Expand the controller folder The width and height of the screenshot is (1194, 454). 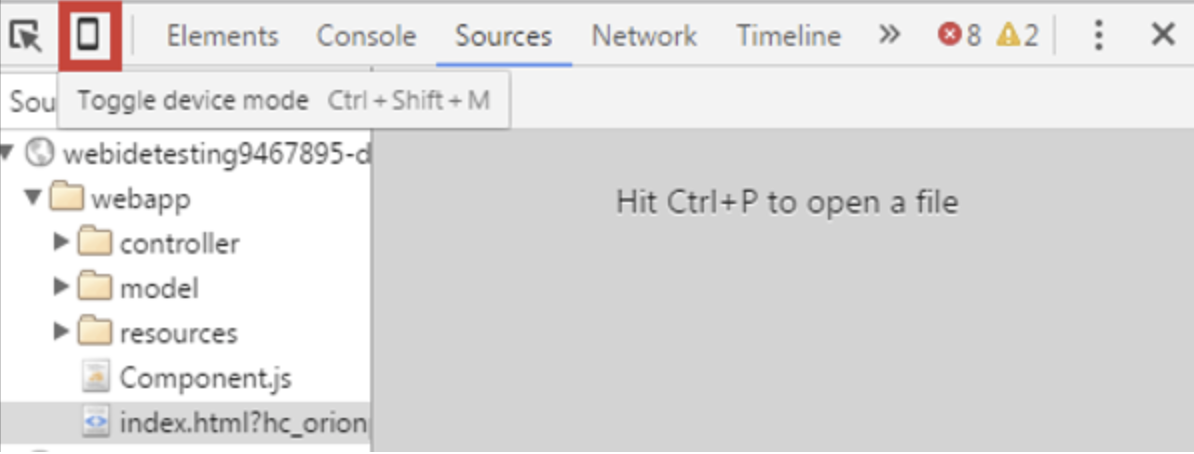click(62, 243)
